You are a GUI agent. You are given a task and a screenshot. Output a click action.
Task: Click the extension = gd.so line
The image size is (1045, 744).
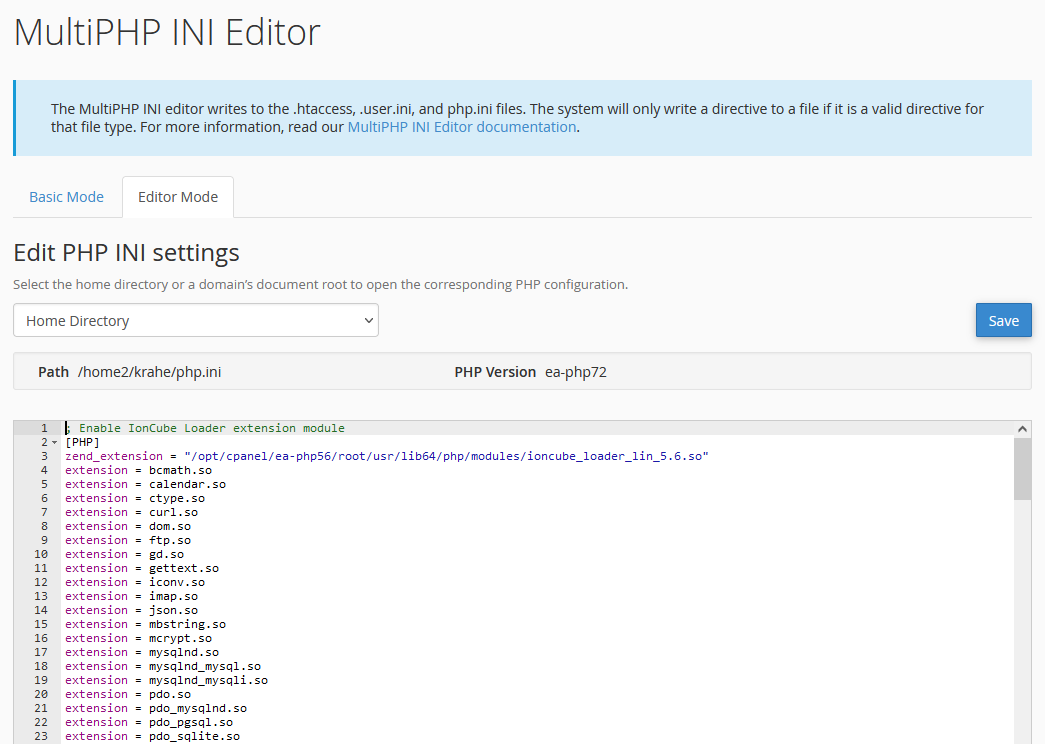coord(124,554)
